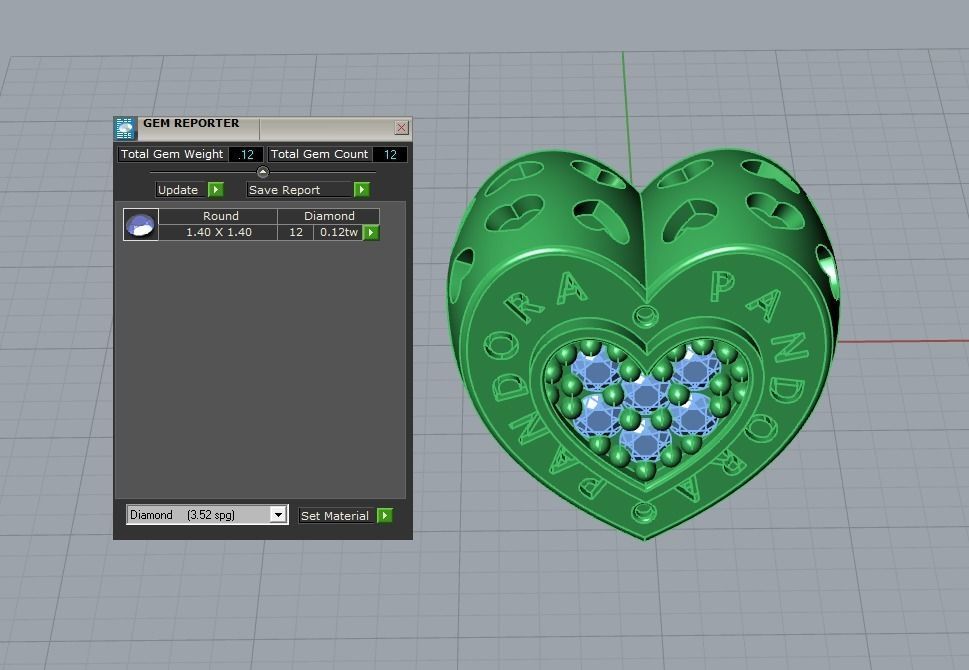Click the green arrow beside 0.12tw
The image size is (969, 670).
pyautogui.click(x=371, y=232)
